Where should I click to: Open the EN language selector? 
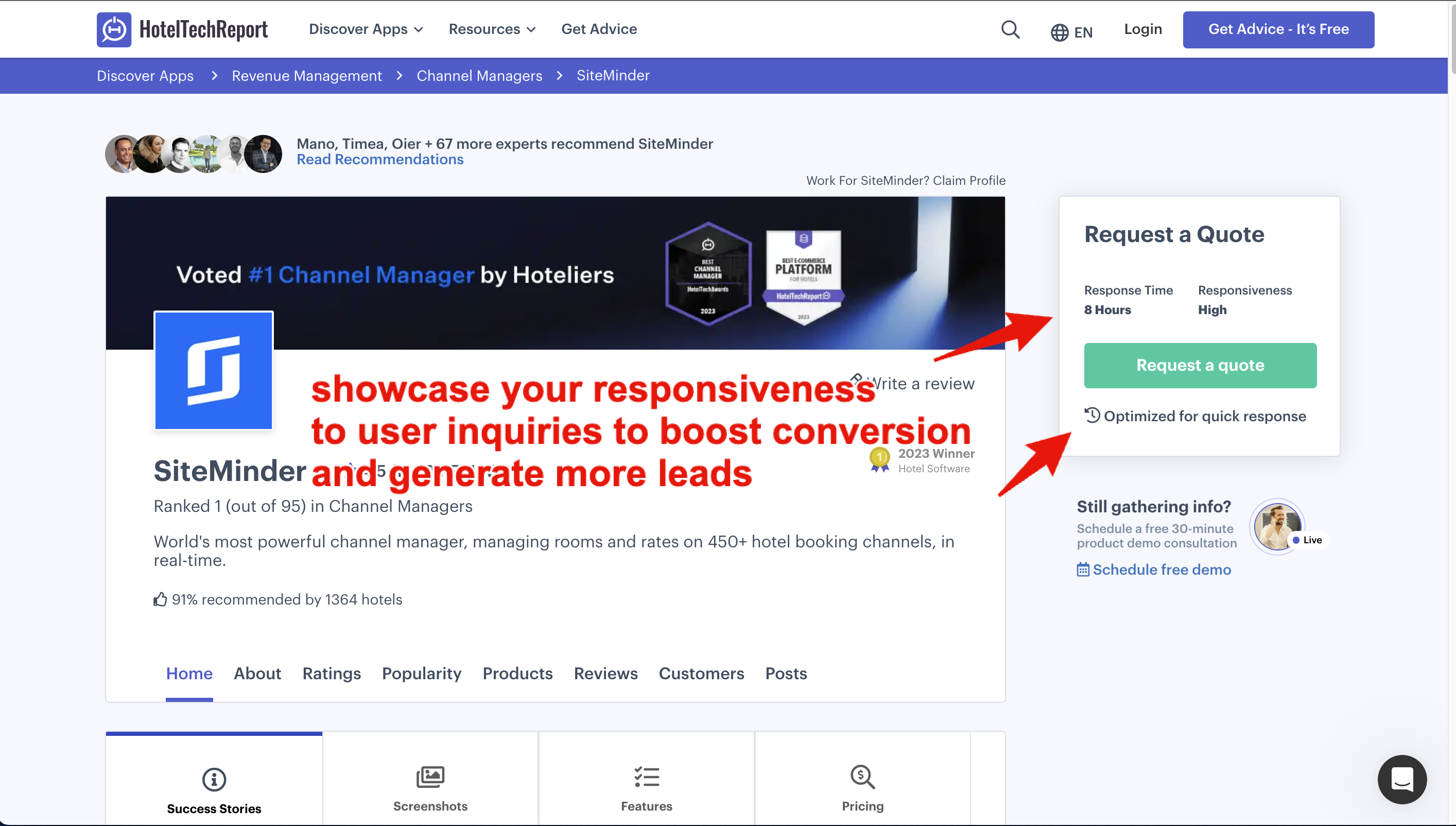click(1071, 32)
